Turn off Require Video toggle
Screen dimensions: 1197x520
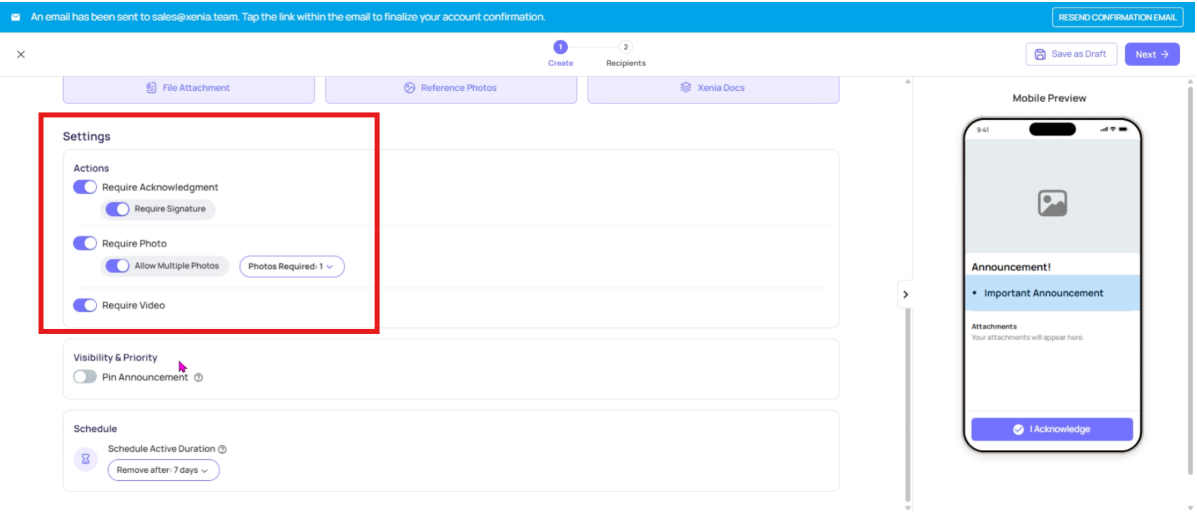(x=85, y=305)
